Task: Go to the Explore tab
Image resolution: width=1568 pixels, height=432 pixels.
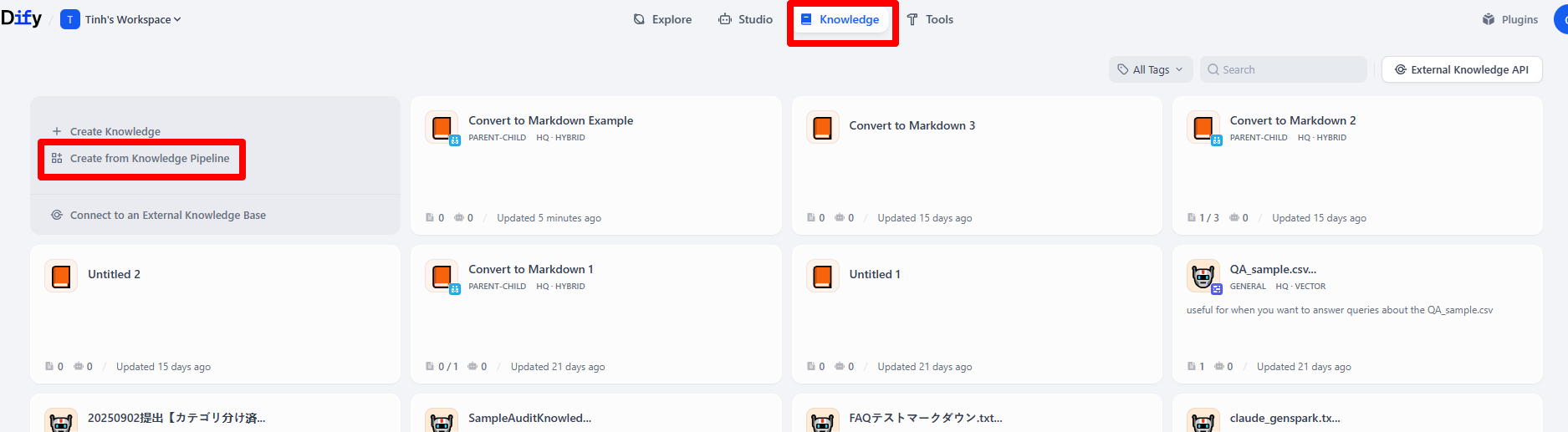Action: (662, 19)
